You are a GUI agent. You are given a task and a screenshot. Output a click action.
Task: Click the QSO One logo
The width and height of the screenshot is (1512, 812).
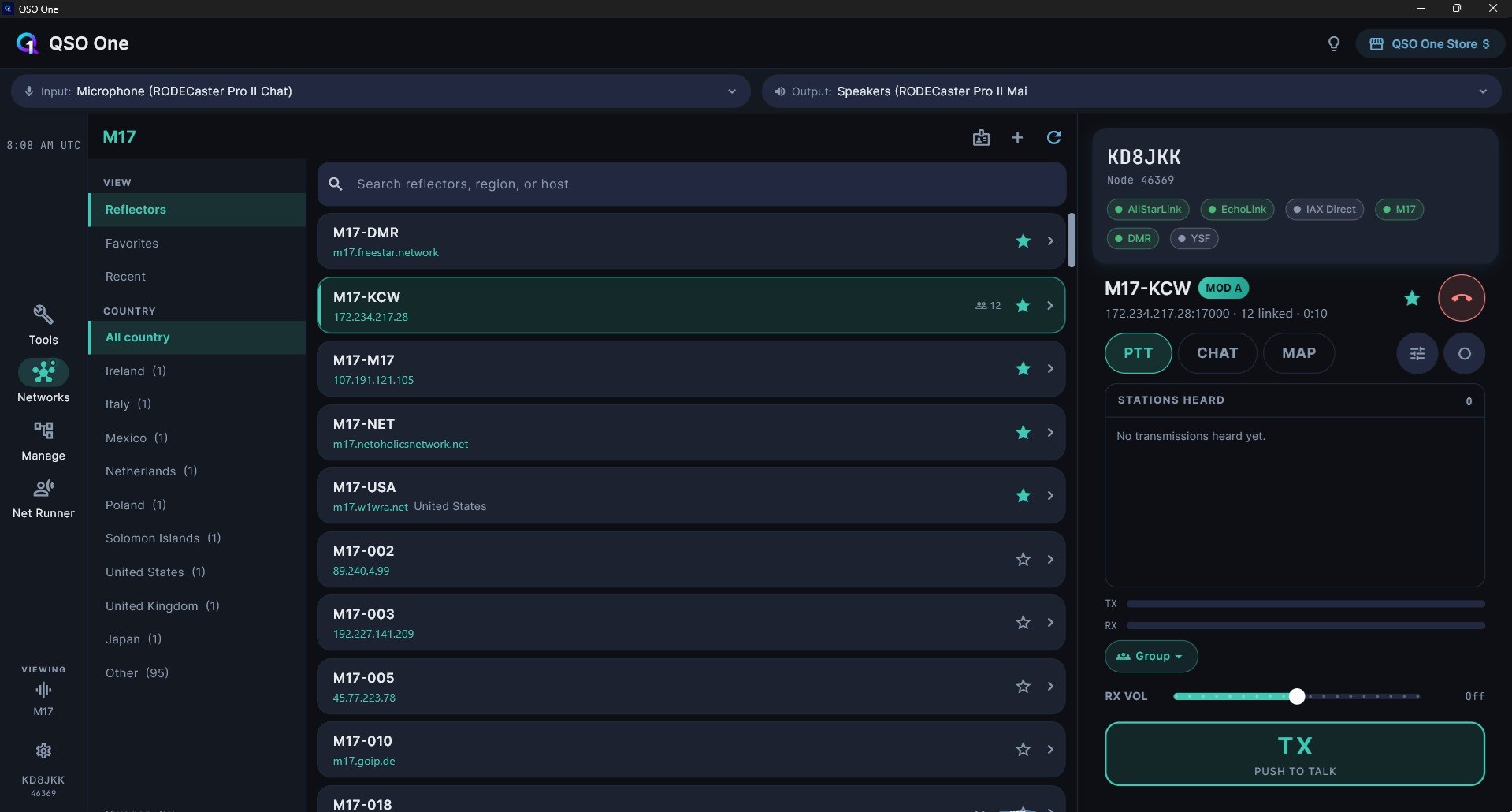click(28, 43)
